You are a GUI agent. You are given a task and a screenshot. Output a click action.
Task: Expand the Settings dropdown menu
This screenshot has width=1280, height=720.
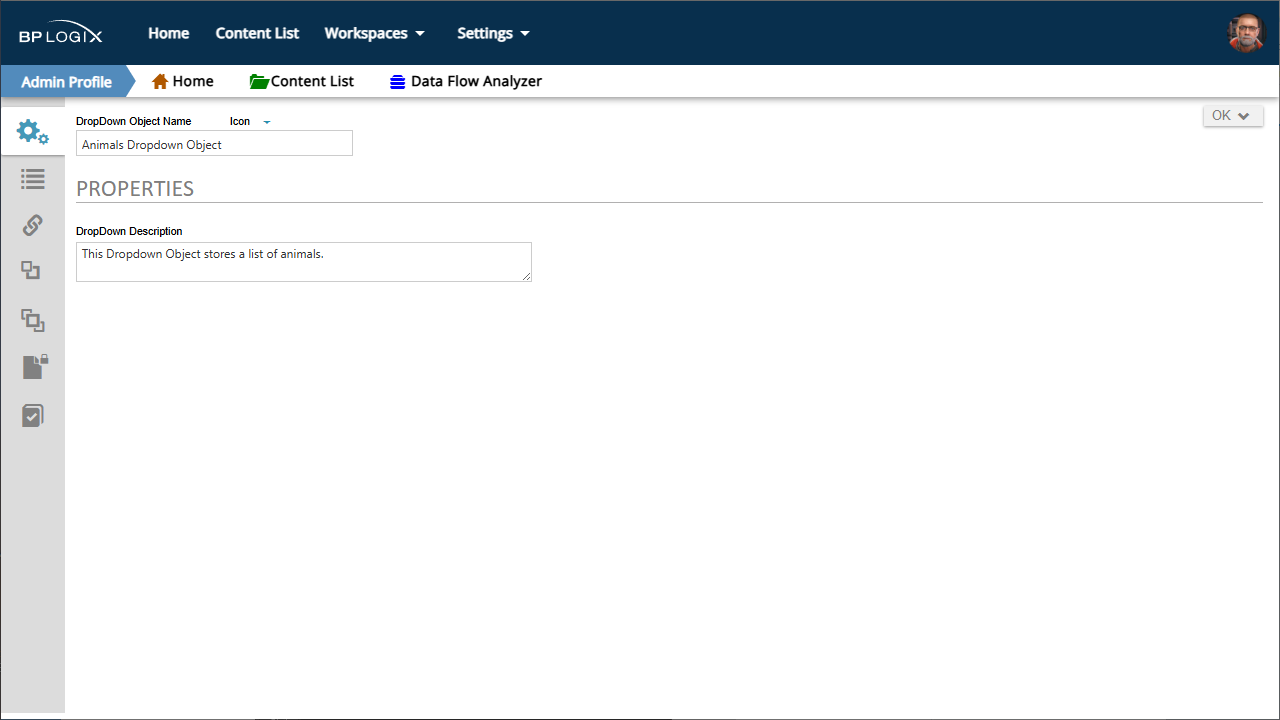[493, 33]
